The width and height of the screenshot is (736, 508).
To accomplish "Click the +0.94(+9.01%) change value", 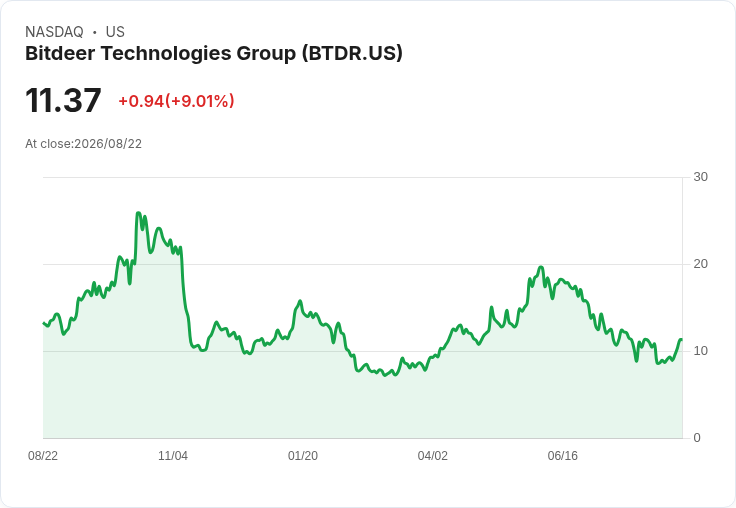I will [x=176, y=101].
